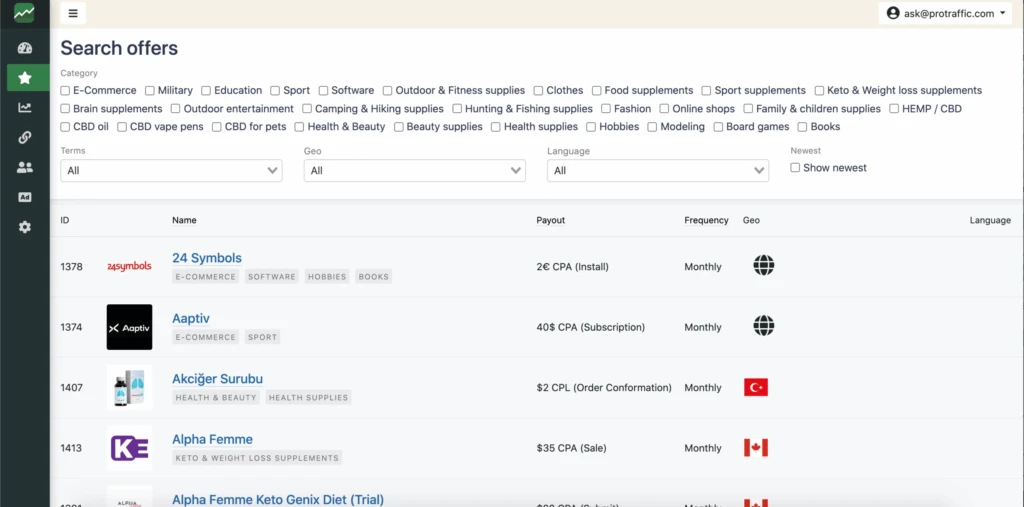This screenshot has width=1024, height=507.
Task: Enable the Show newest checkbox
Action: (x=795, y=168)
